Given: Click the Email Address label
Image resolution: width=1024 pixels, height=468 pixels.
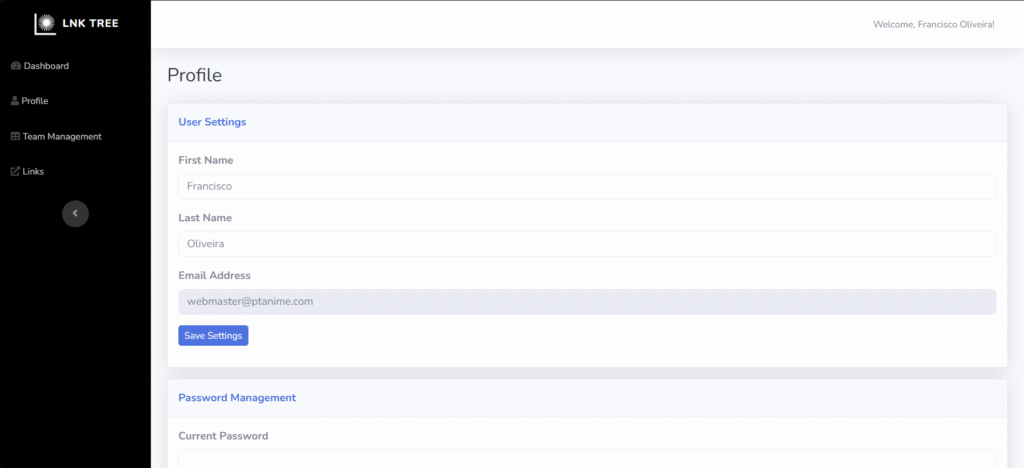Looking at the screenshot, I should [214, 275].
